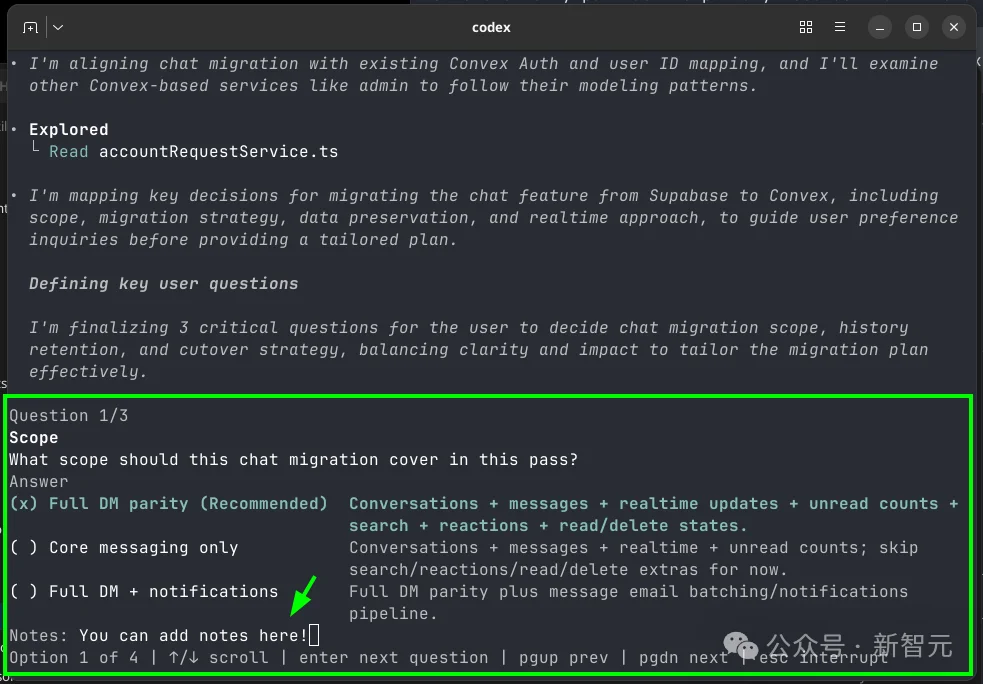Open the hamburger main menu
The image size is (983, 684).
click(x=841, y=27)
